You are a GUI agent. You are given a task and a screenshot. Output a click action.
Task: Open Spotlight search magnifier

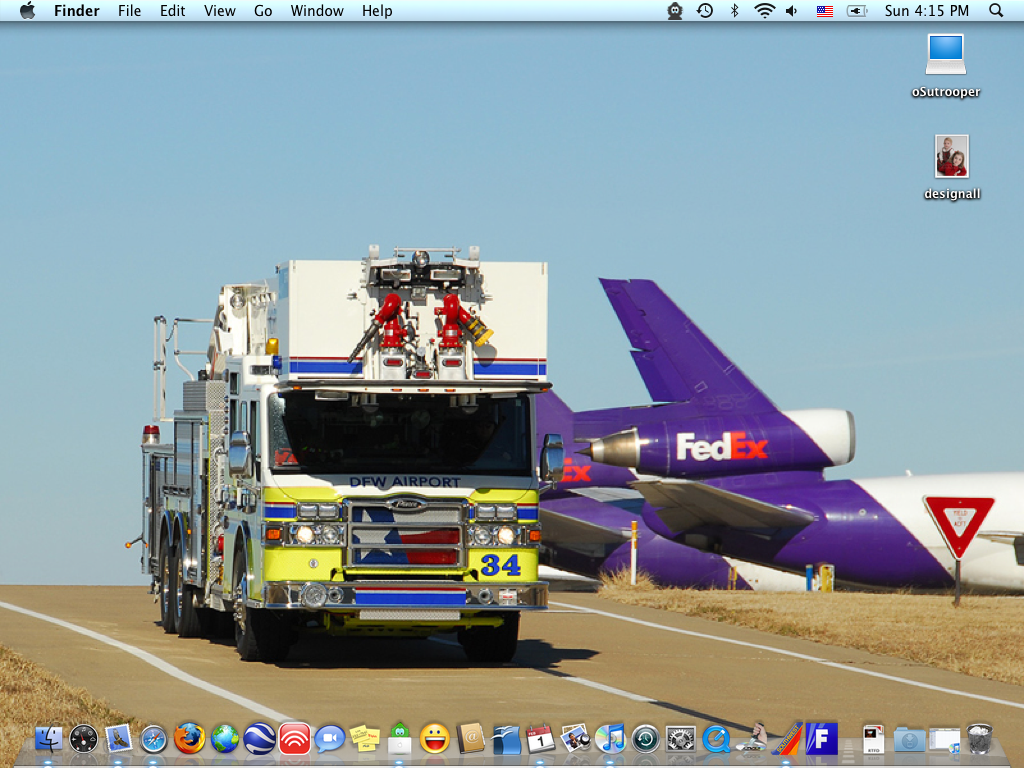tap(996, 10)
